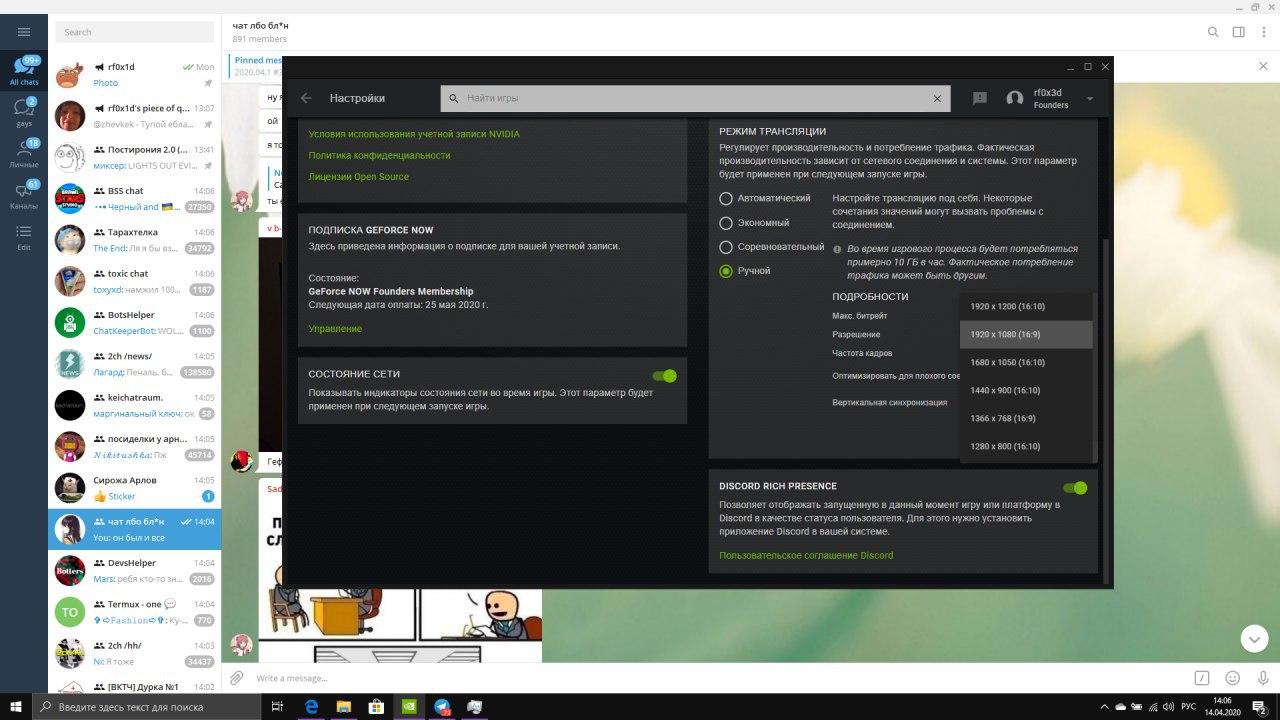This screenshot has width=1280, height=720.
Task: Open Edit folders in Telegram sidebar
Action: click(x=24, y=236)
